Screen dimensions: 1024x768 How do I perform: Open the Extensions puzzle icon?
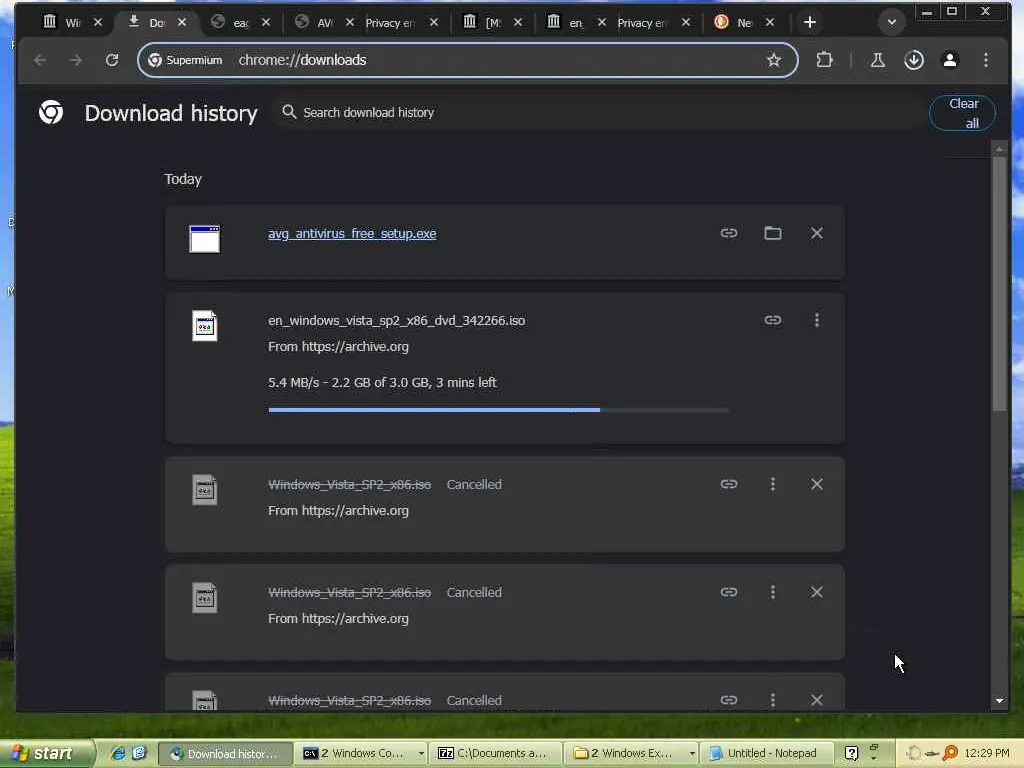click(x=824, y=60)
